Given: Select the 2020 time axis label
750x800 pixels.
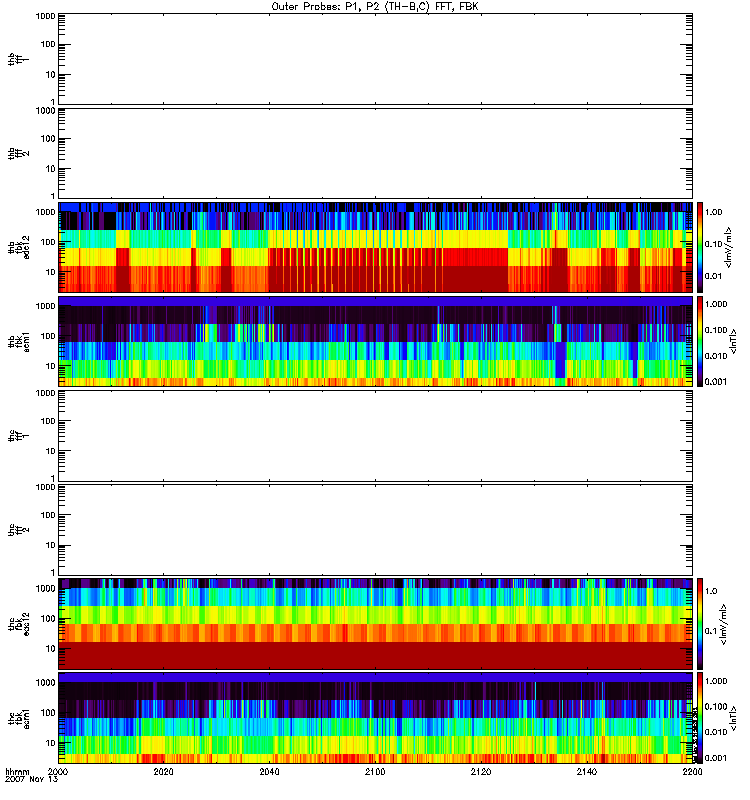Looking at the screenshot, I should 164,773.
